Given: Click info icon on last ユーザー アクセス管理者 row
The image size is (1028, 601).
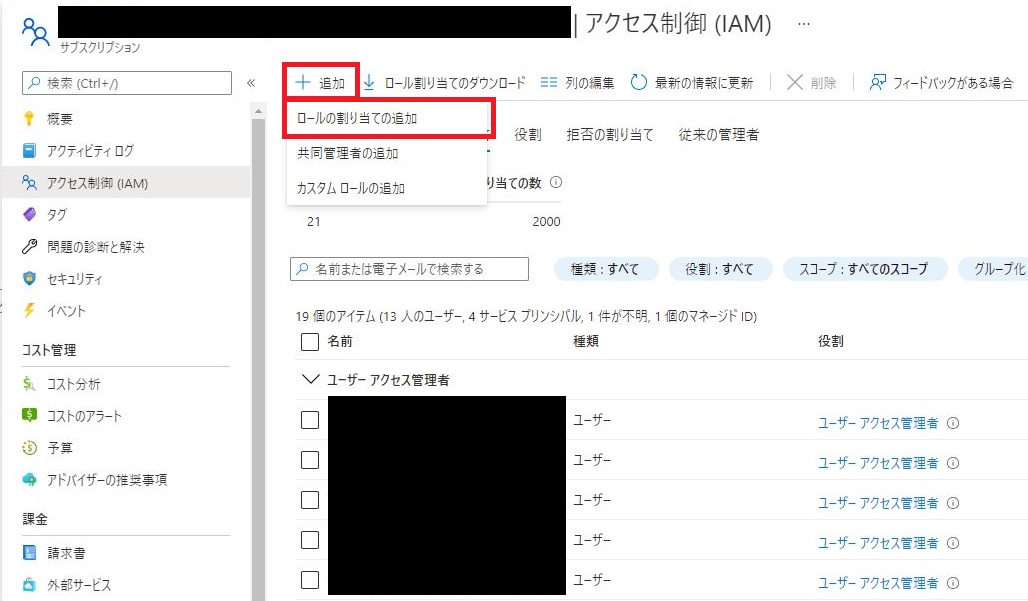Looking at the screenshot, I should 953,583.
